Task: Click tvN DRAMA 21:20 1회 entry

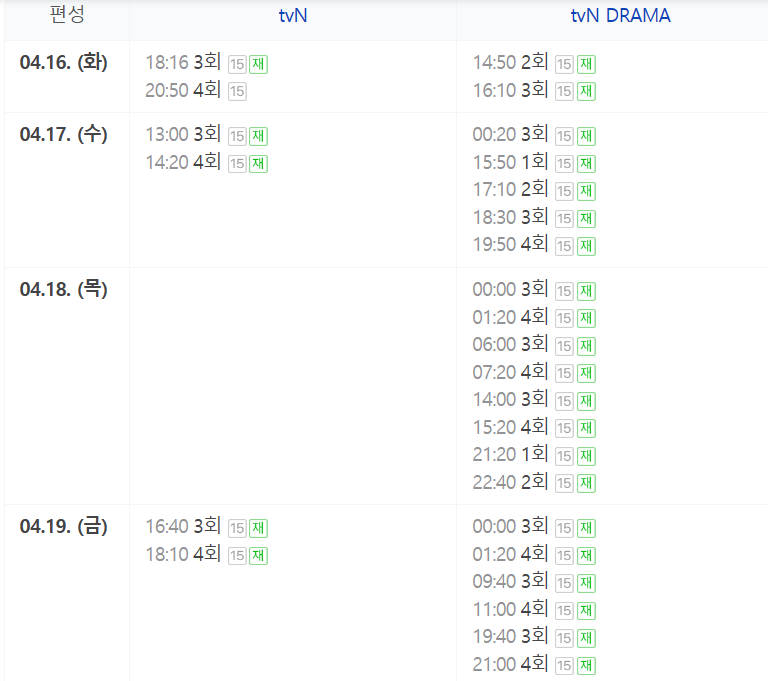Action: pos(510,454)
